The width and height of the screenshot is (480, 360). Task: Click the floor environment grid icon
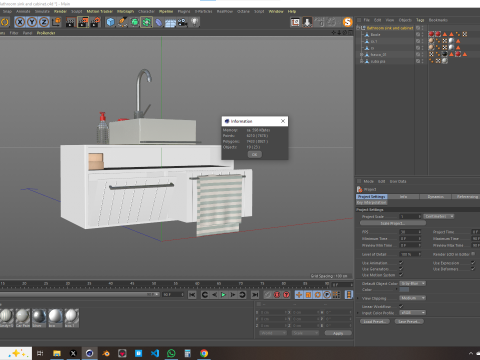click(x=170, y=23)
